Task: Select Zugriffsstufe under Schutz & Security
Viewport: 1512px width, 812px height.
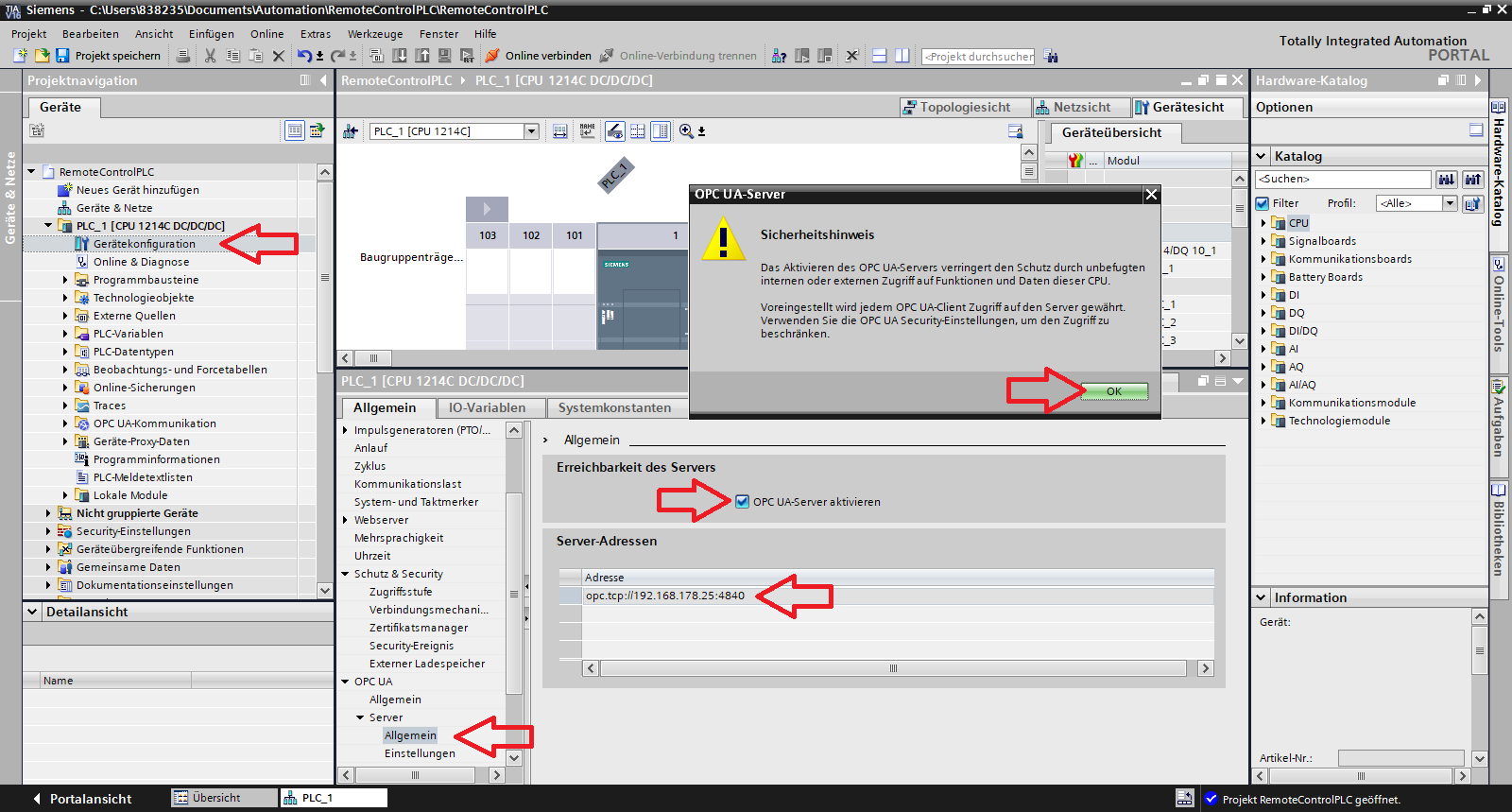Action: tap(401, 592)
